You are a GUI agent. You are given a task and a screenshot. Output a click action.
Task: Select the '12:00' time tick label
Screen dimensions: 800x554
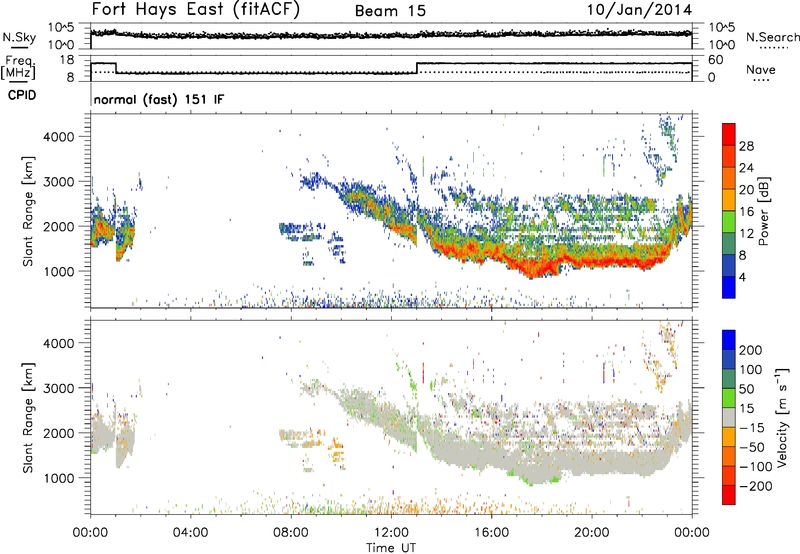(391, 533)
